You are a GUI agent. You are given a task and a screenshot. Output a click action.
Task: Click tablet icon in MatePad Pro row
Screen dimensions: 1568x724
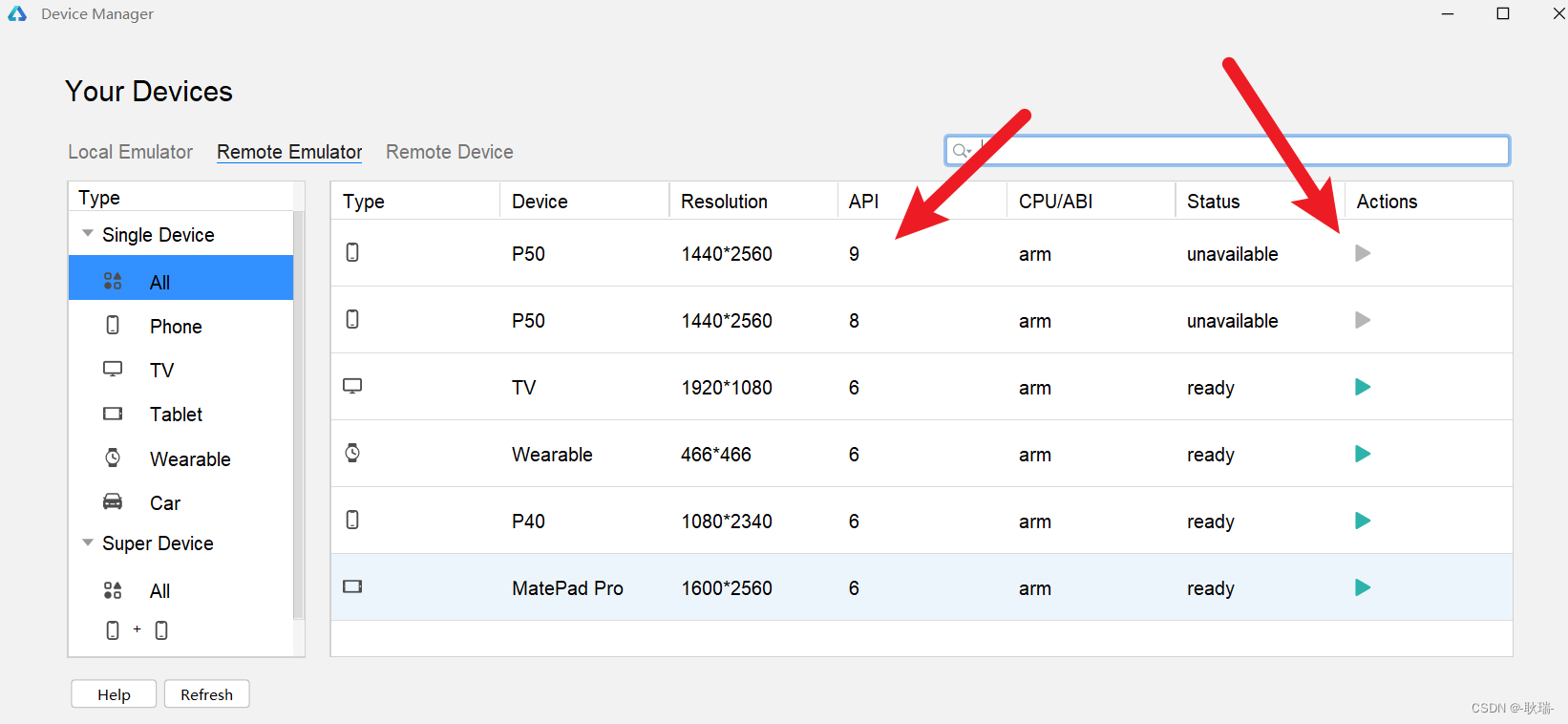coord(352,586)
